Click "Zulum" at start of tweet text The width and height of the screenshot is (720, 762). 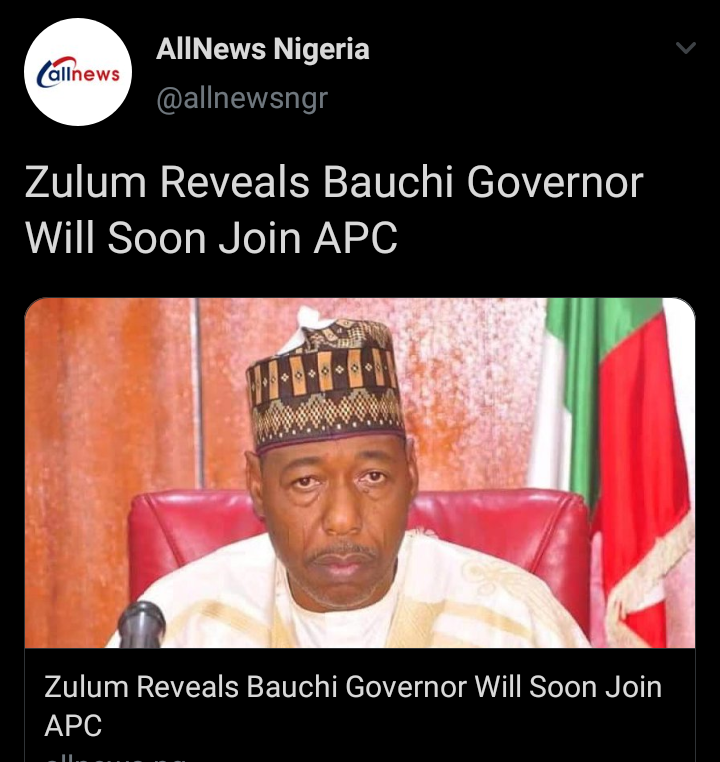[86, 182]
